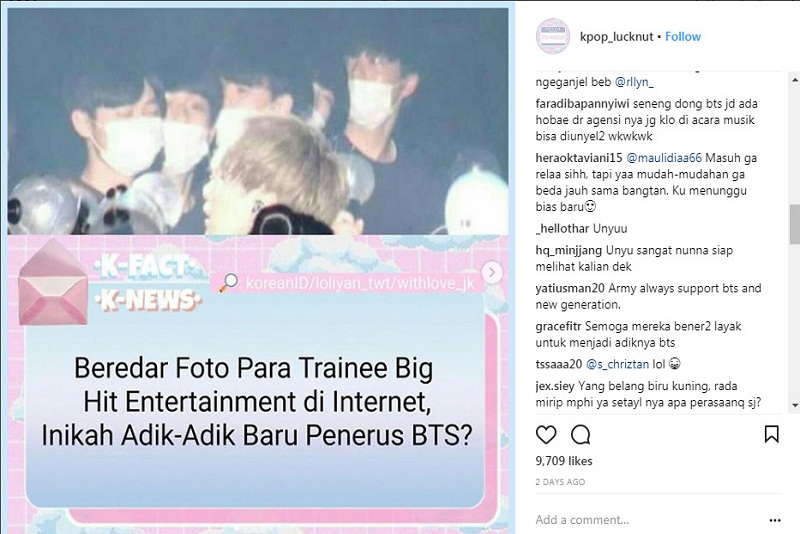Advance to next photo with carousel arrow
The image size is (800, 534).
click(x=492, y=272)
